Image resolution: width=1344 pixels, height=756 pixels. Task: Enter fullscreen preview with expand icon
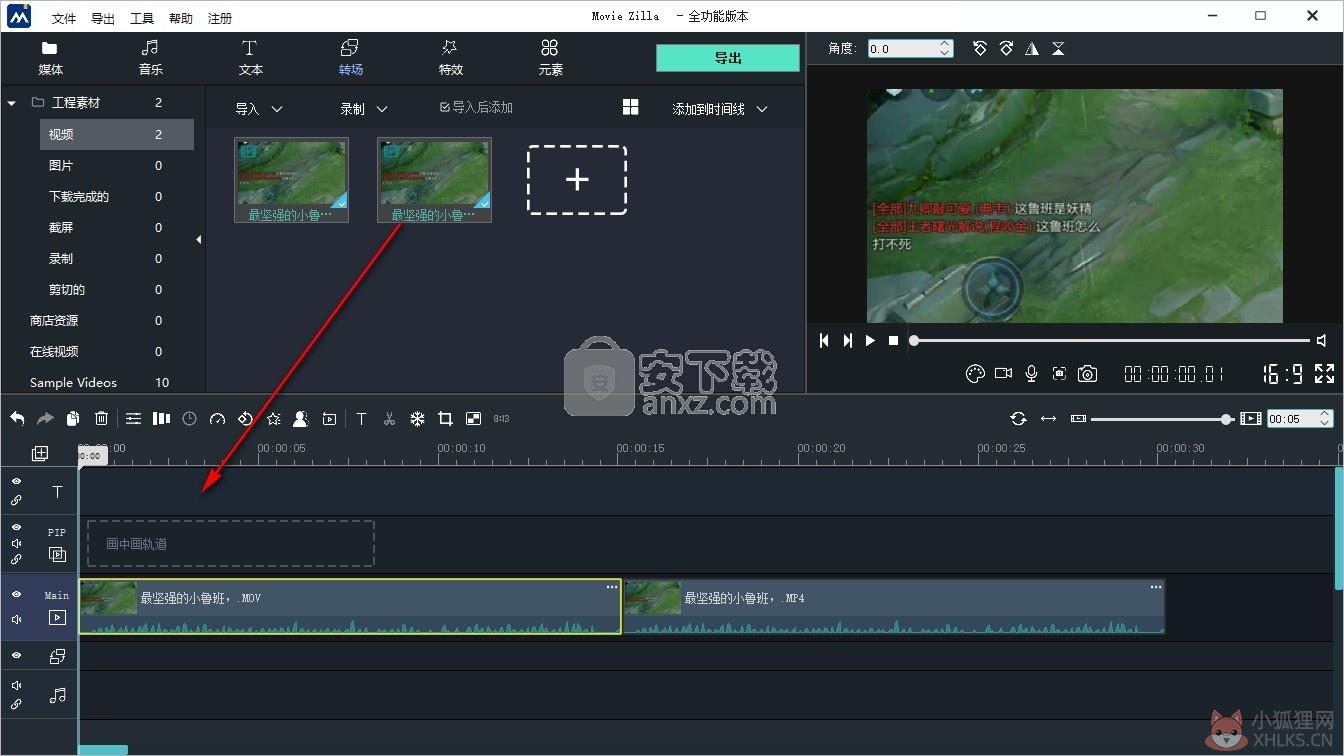1324,373
